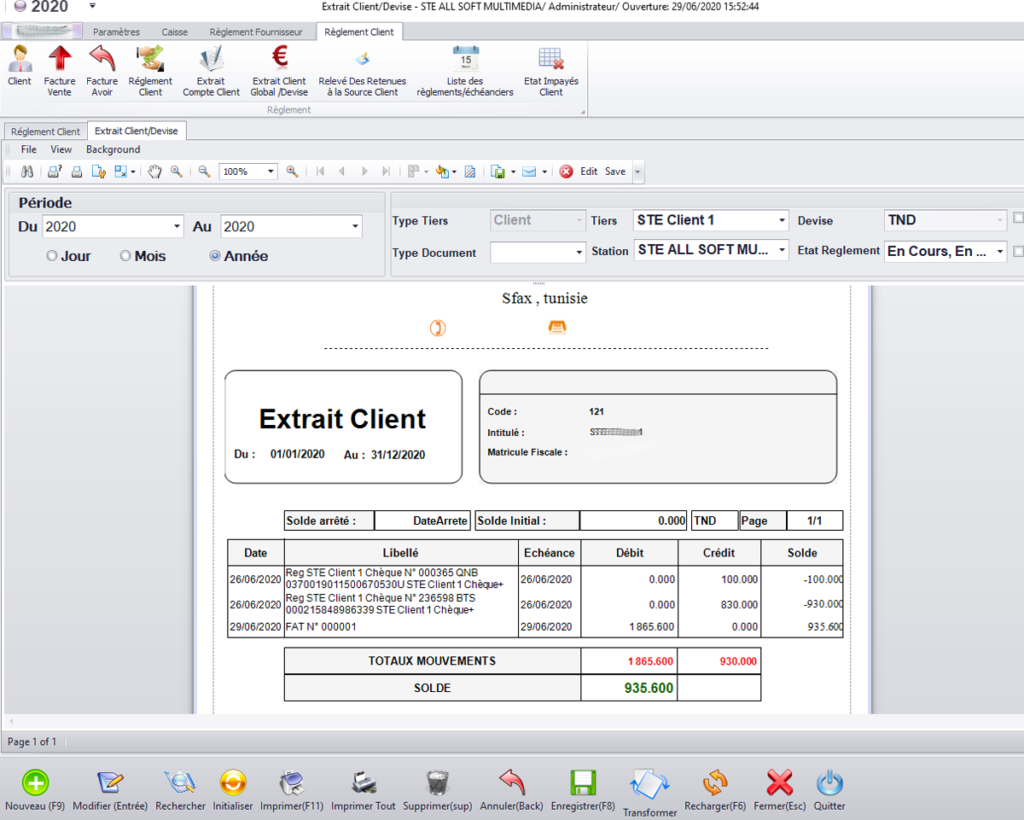The image size is (1024, 820).
Task: Click the Initialiser button
Action: tap(232, 790)
